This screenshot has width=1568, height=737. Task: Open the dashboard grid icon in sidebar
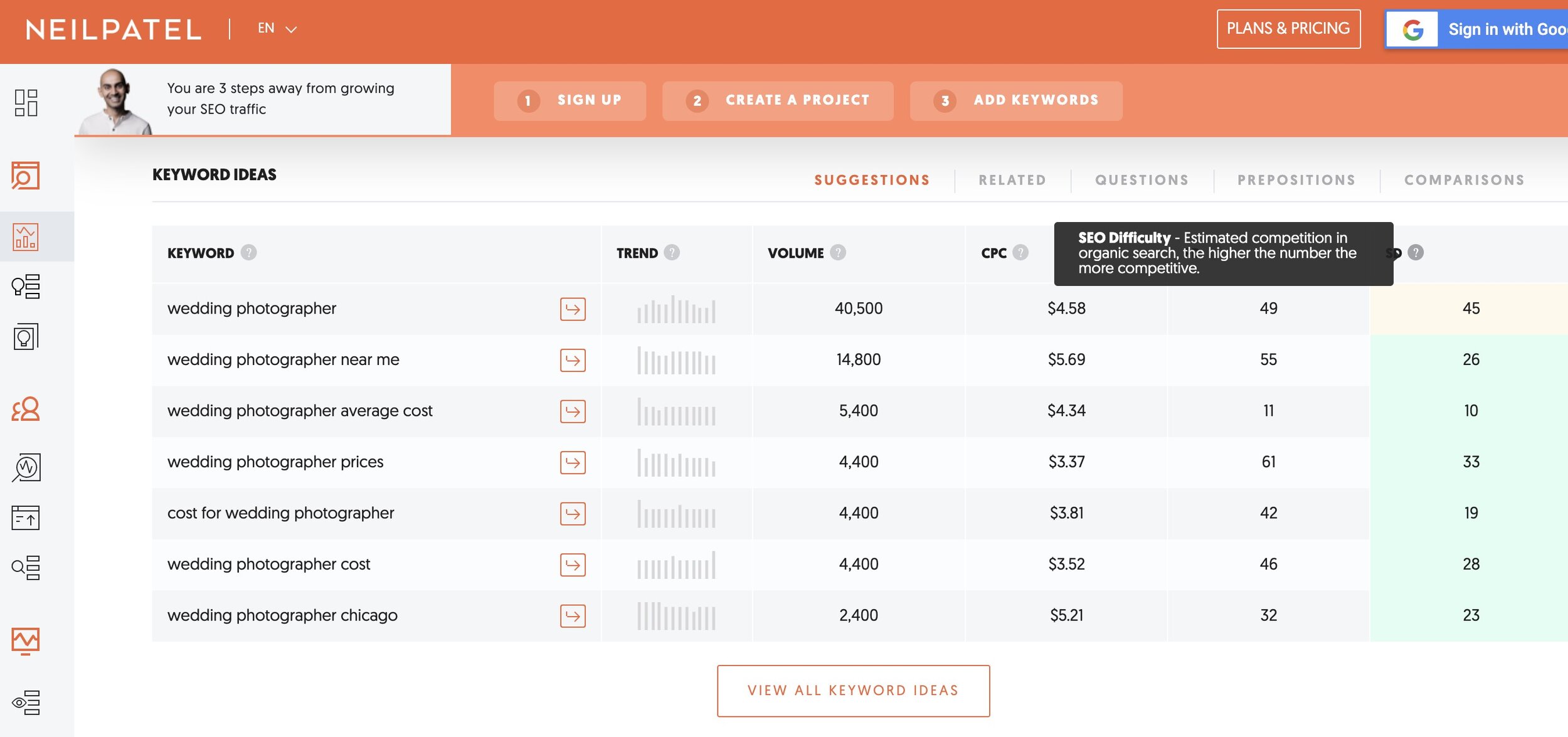pyautogui.click(x=26, y=102)
